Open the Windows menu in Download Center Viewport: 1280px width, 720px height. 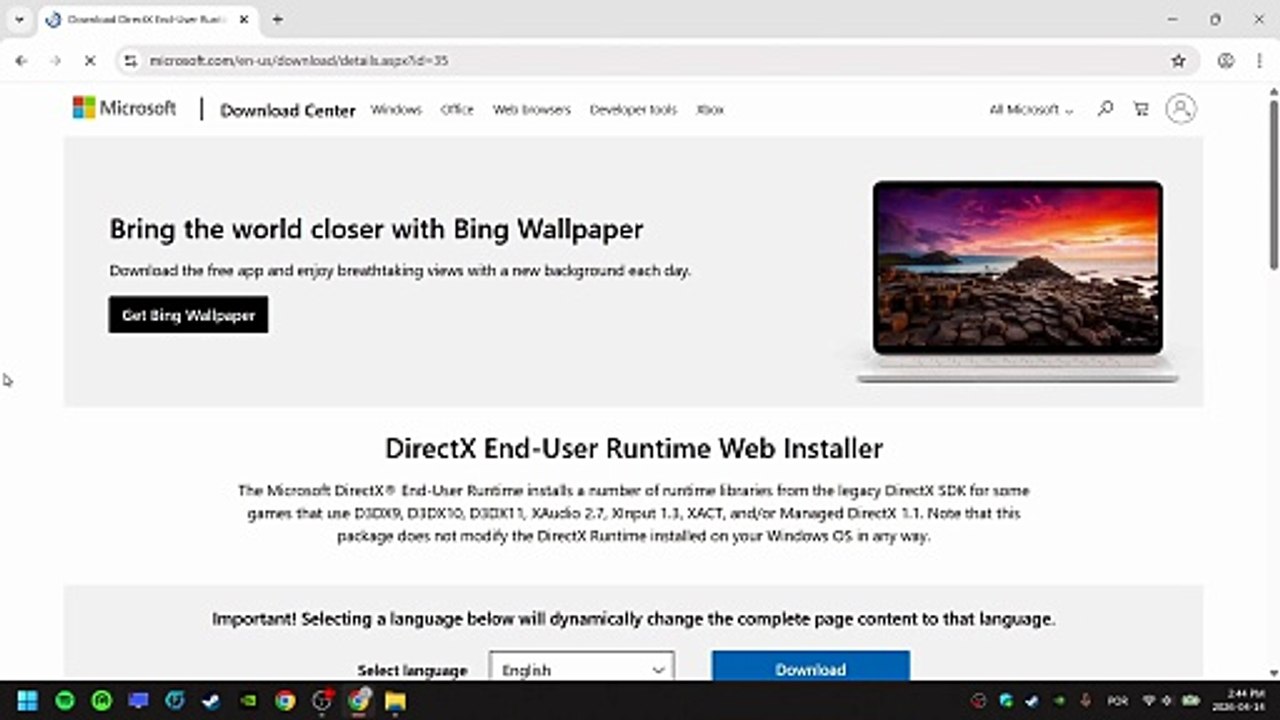tap(396, 110)
